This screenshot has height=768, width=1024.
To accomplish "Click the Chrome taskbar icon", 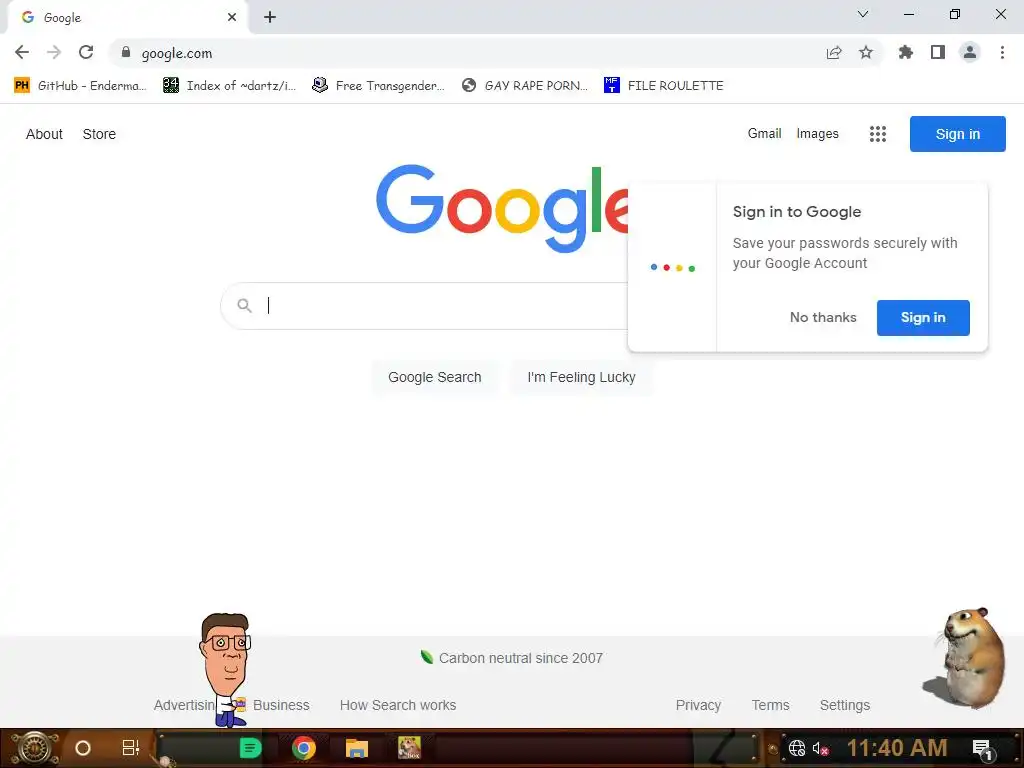I will [x=304, y=748].
